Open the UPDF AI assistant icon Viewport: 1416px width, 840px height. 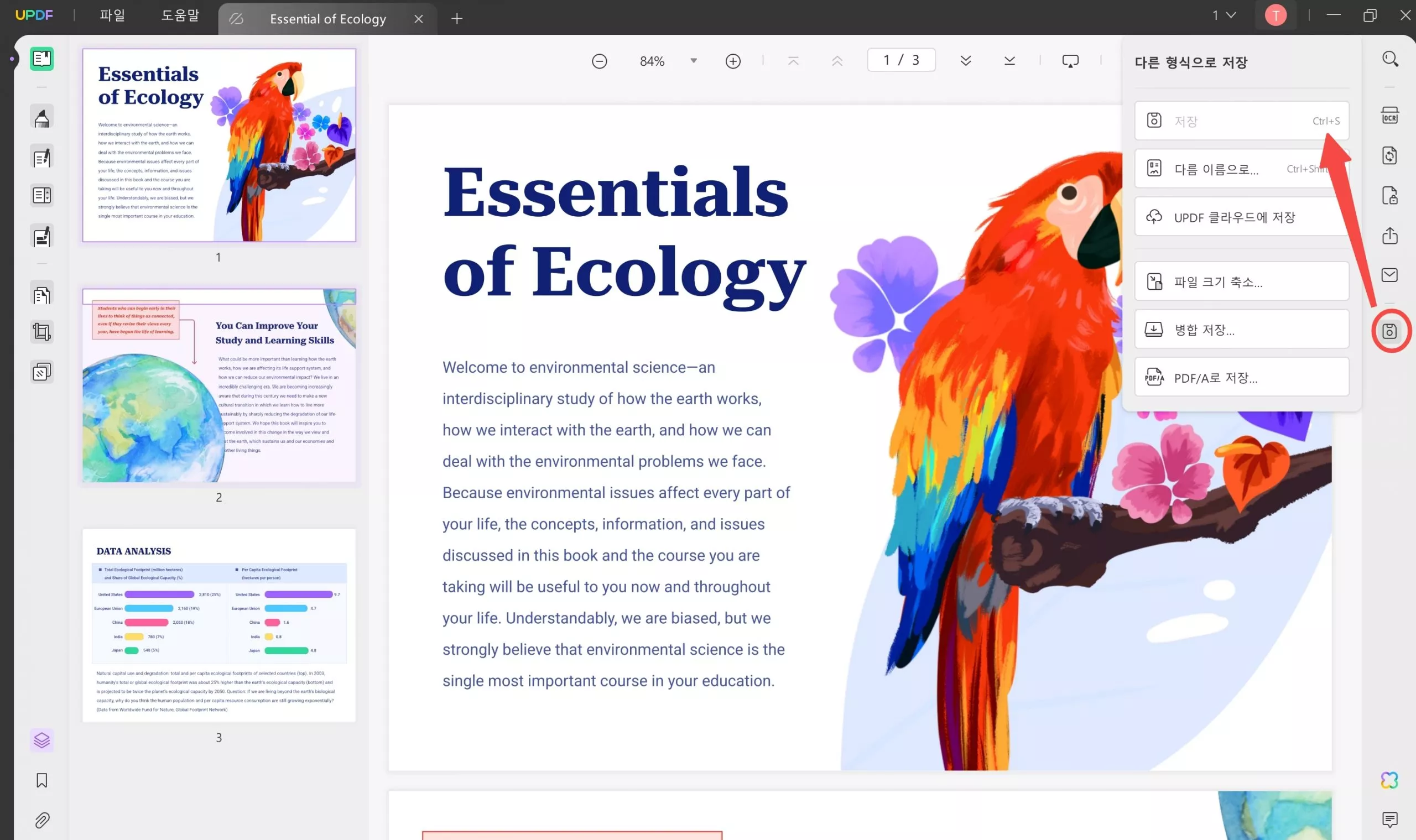pyautogui.click(x=1390, y=781)
